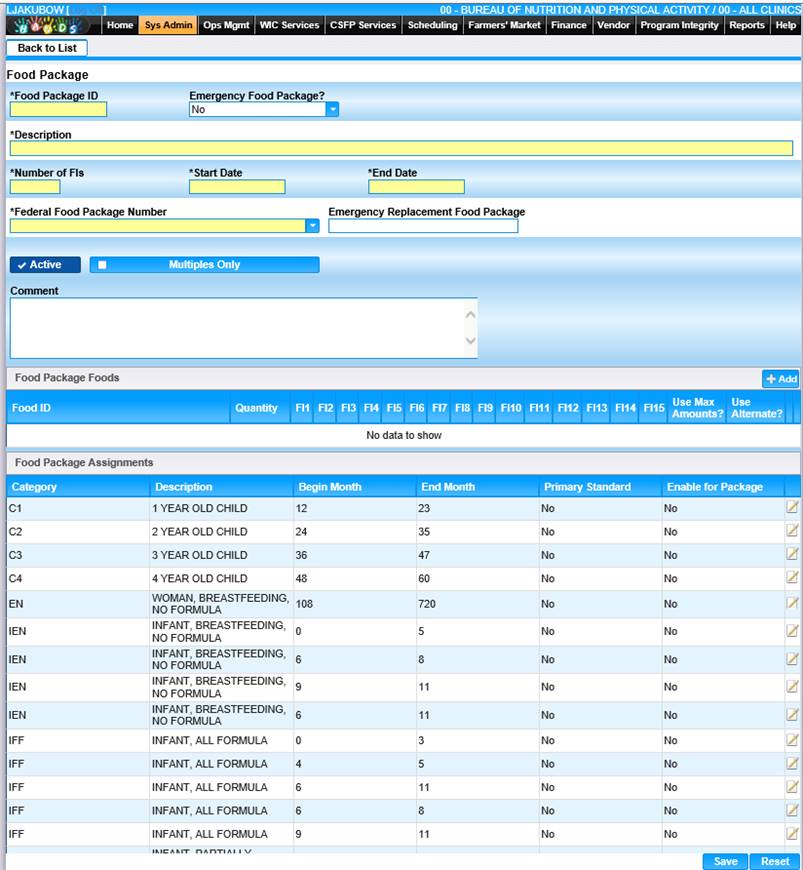Expand the Federal Food Package Number dropdown

(x=312, y=226)
